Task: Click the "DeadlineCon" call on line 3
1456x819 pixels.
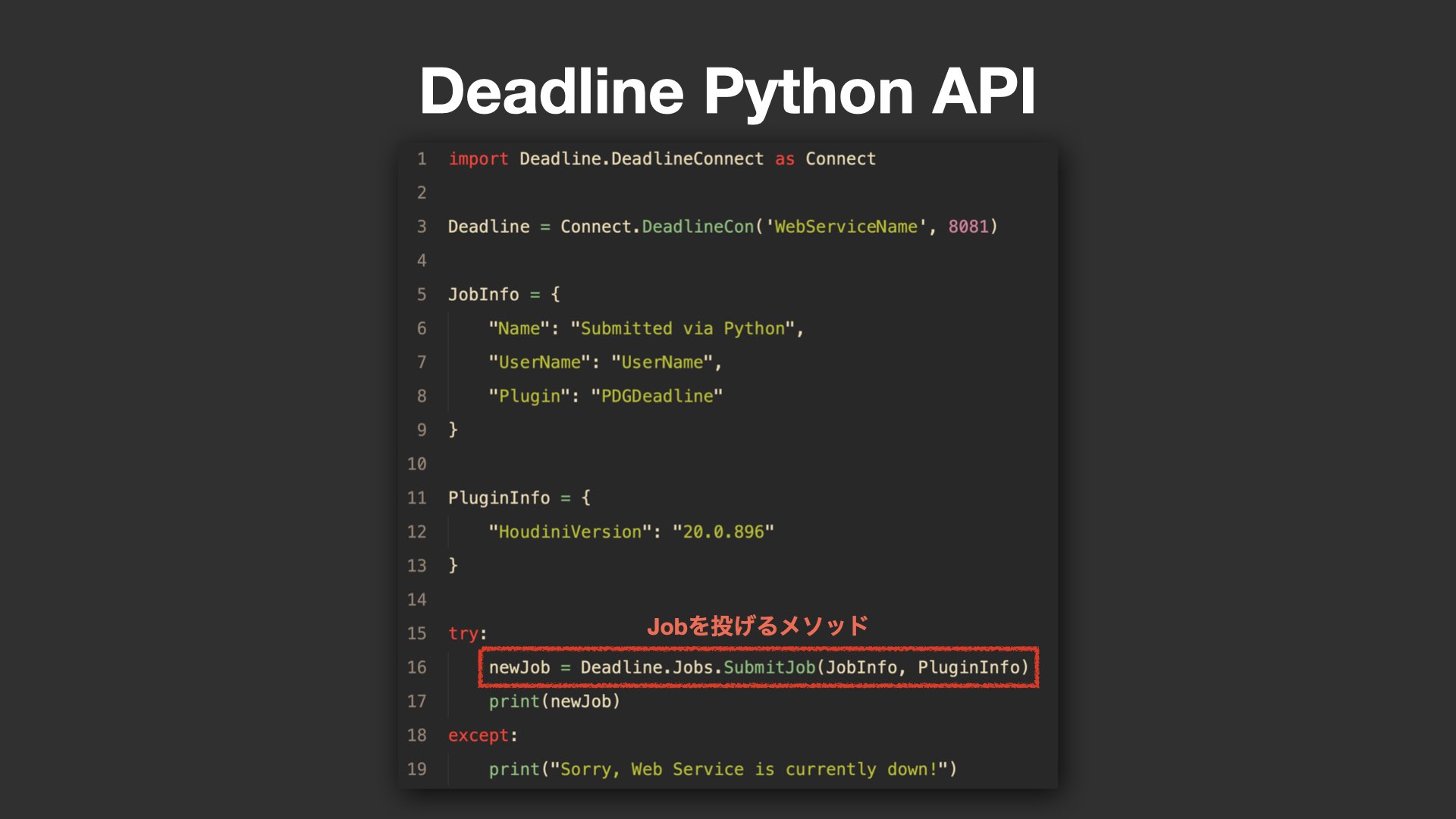Action: click(698, 227)
